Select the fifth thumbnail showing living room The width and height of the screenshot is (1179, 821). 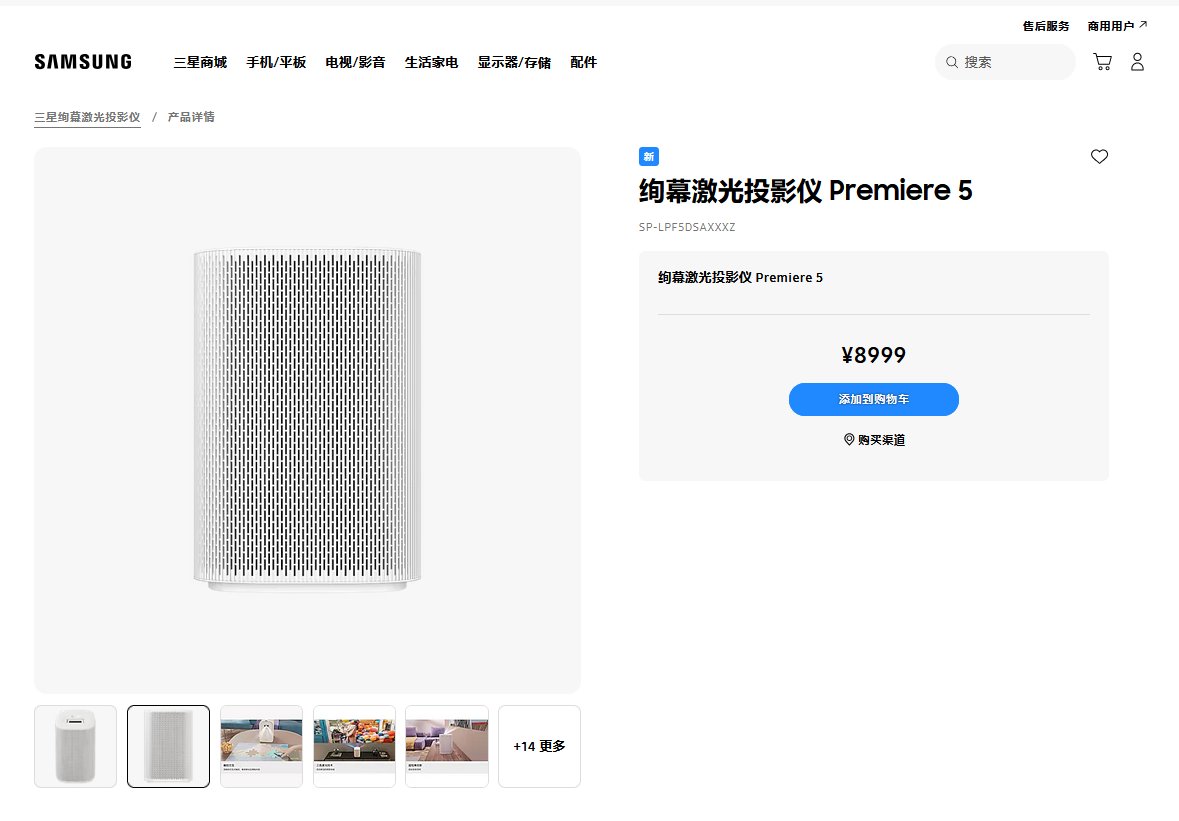tap(447, 747)
